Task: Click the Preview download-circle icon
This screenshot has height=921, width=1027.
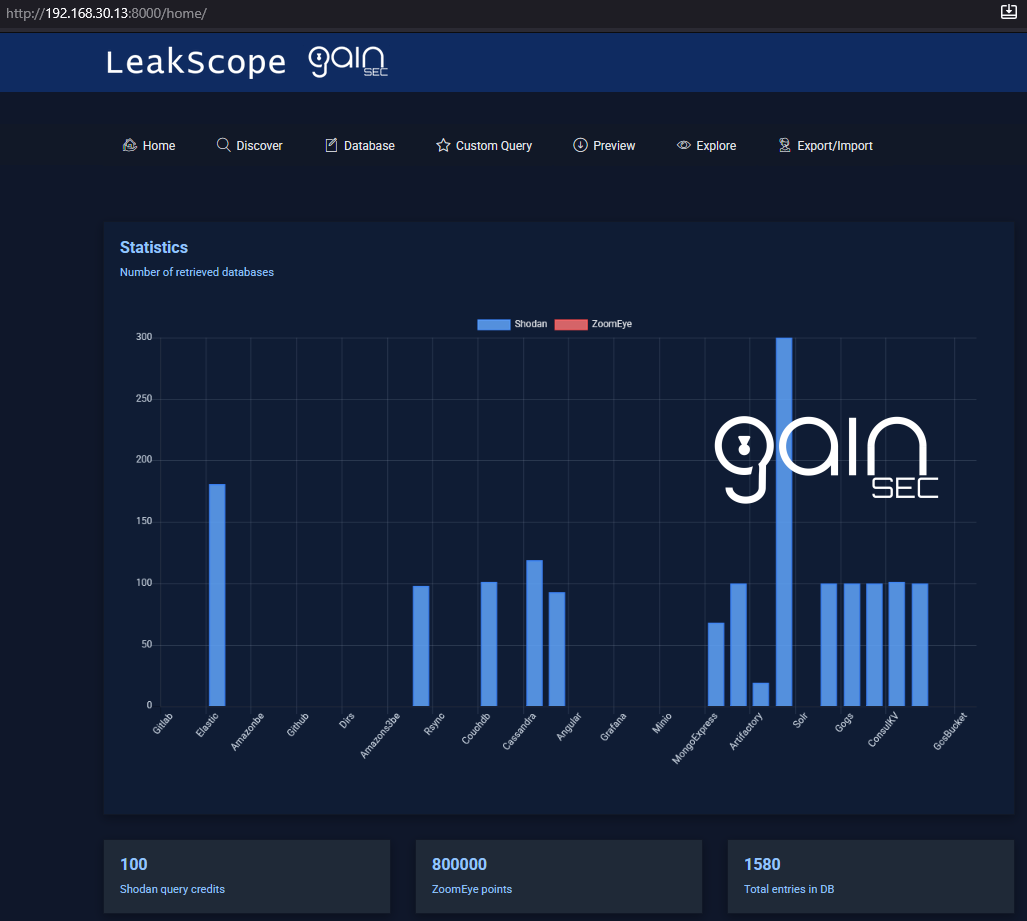Action: point(580,145)
